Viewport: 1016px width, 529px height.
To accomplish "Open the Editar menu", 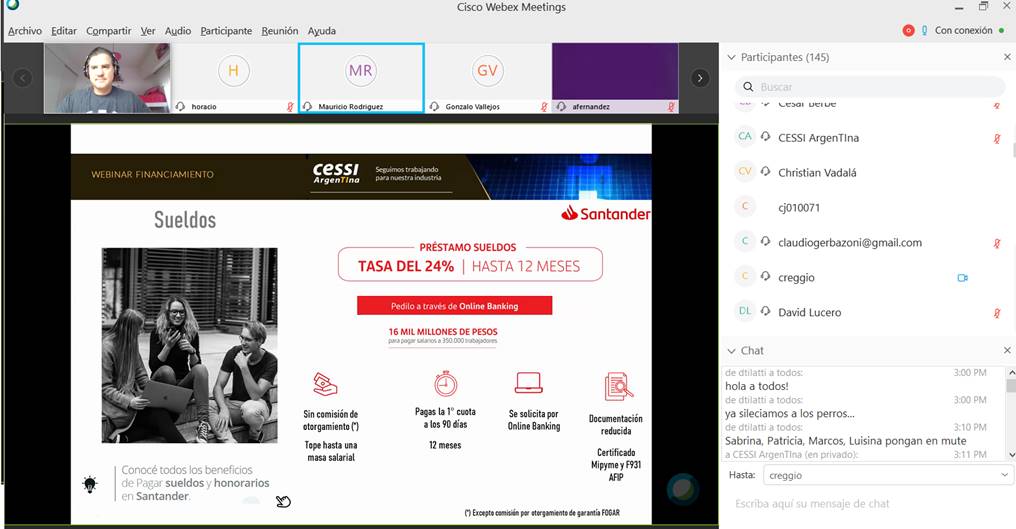I will 64,30.
